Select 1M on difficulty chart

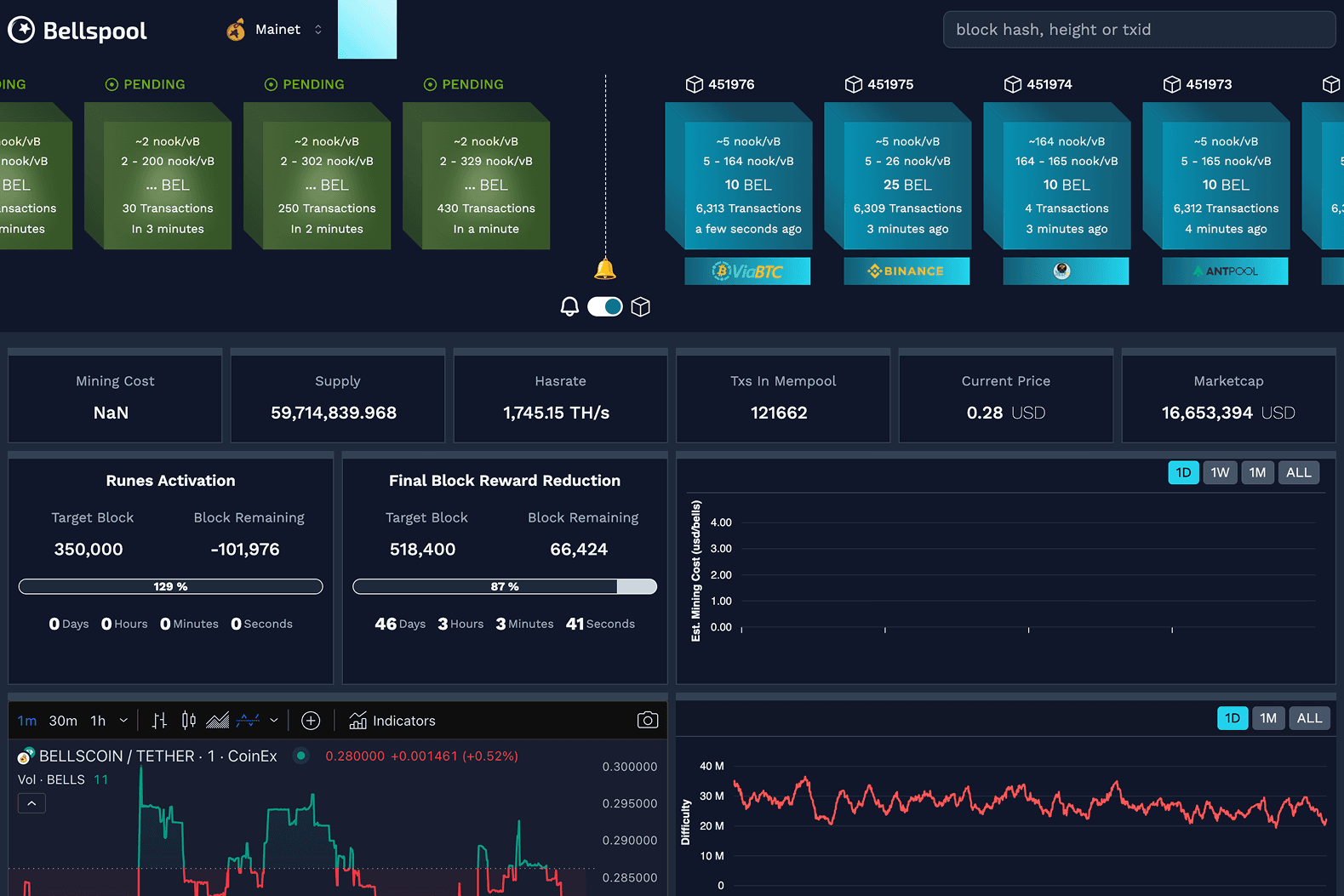tap(1268, 718)
